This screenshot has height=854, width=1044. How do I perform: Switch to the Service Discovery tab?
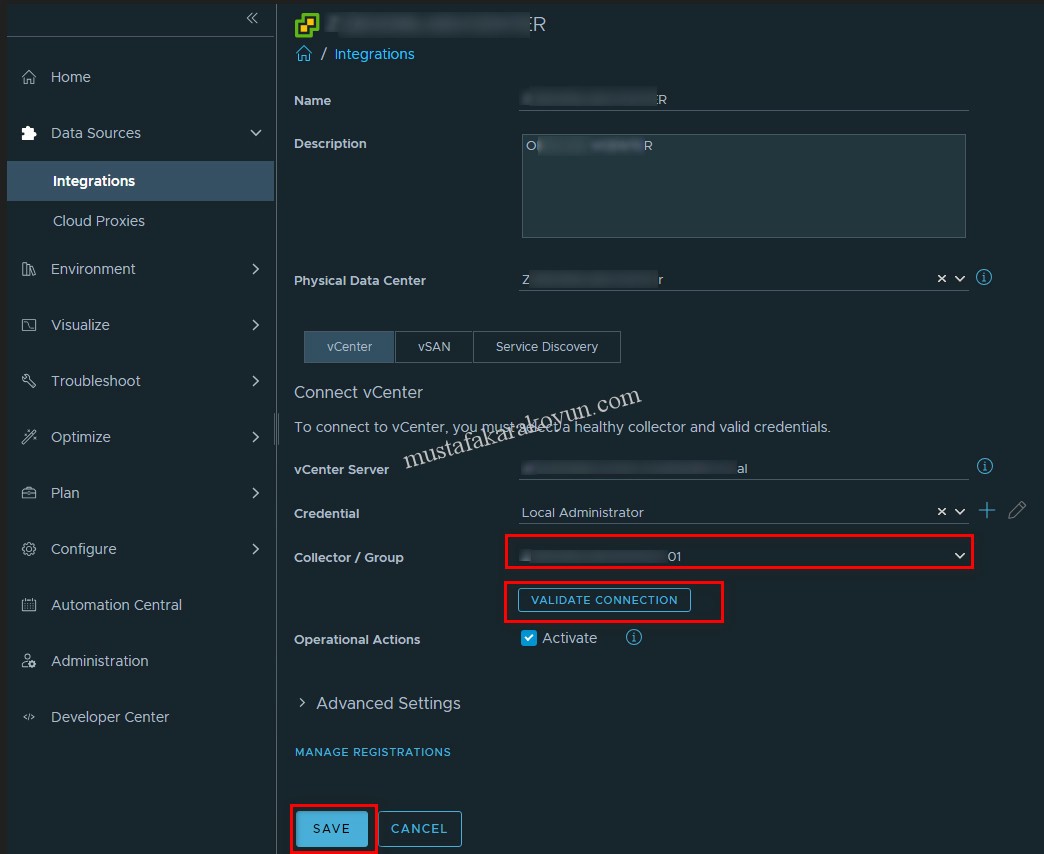pyautogui.click(x=546, y=347)
